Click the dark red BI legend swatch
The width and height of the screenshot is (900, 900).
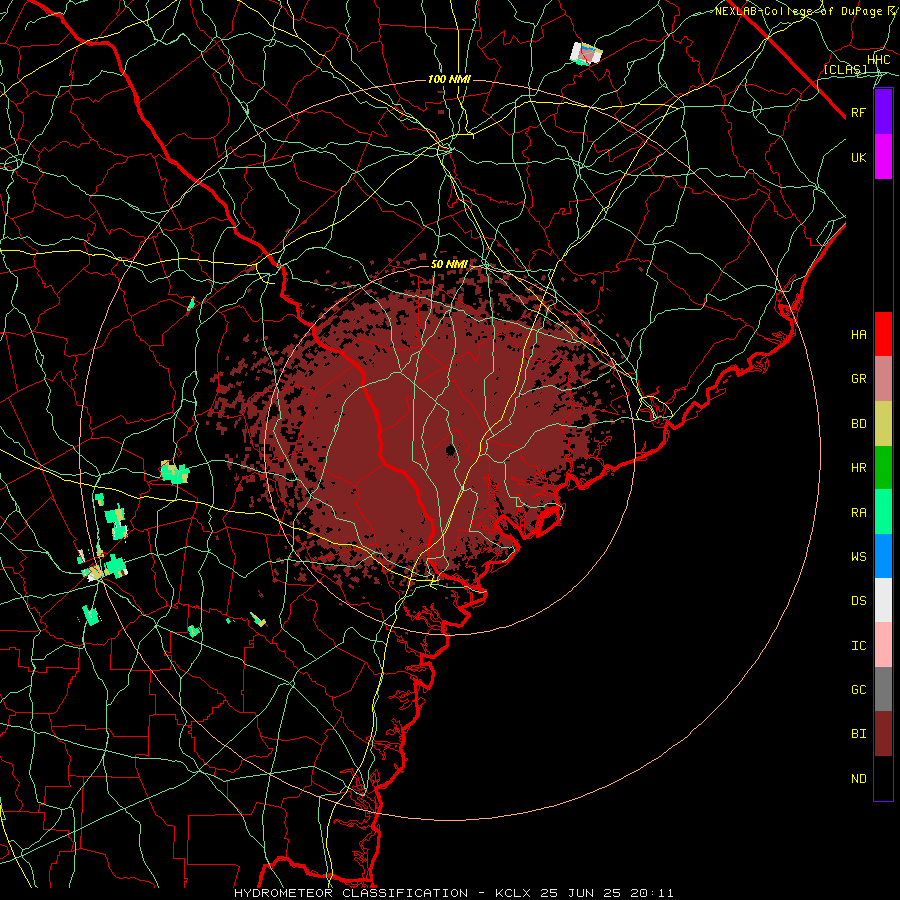tap(883, 734)
